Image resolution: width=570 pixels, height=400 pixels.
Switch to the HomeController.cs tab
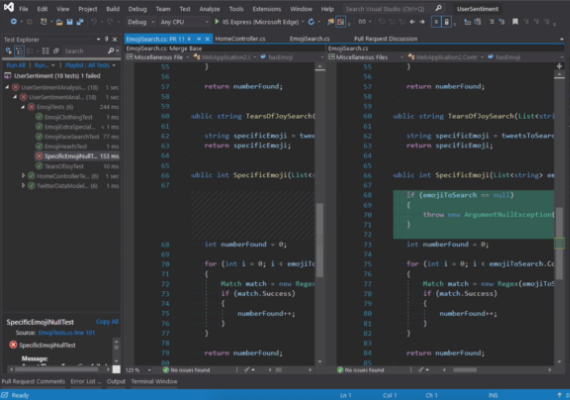[240, 39]
